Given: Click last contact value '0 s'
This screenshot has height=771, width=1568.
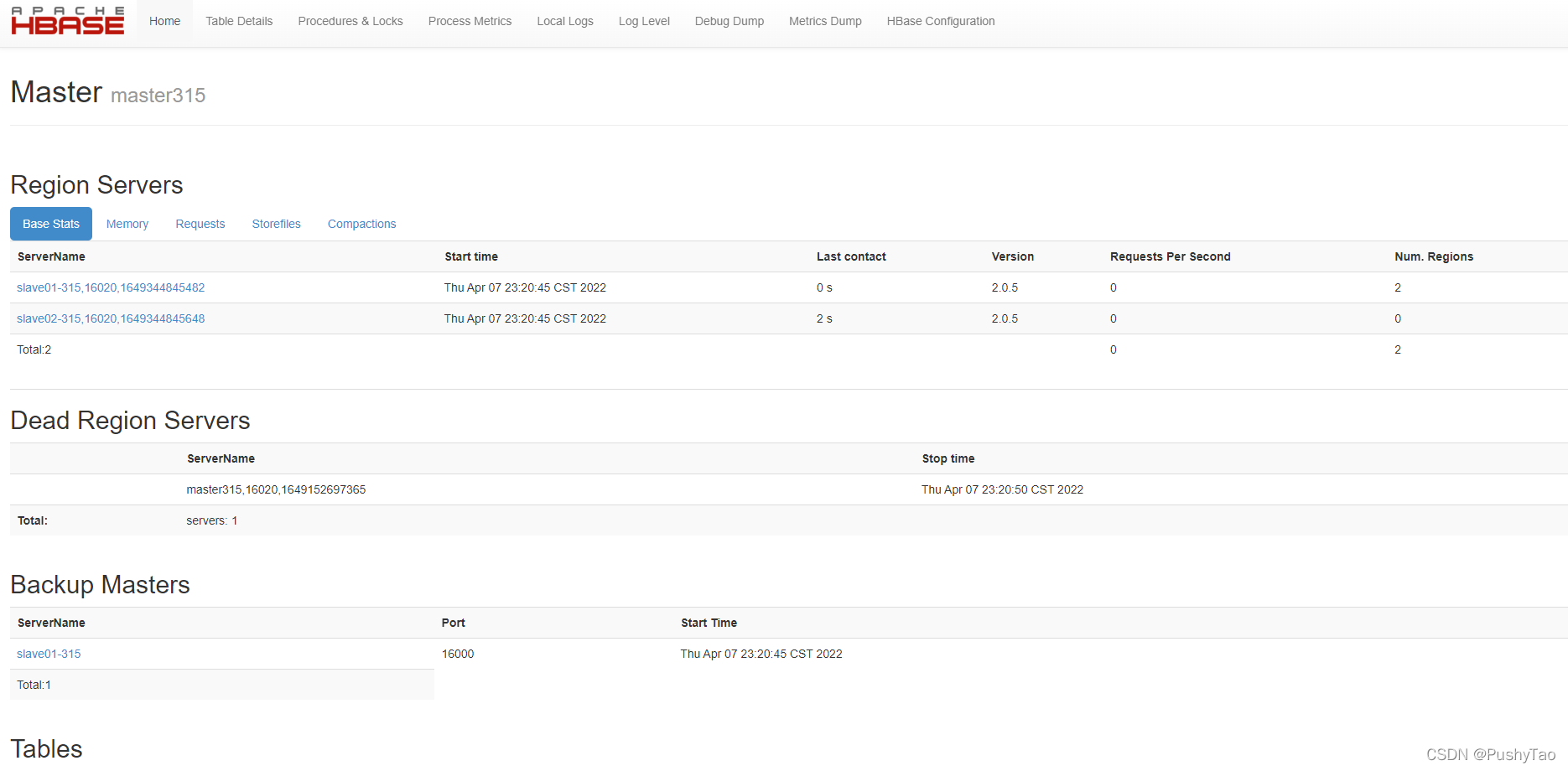Looking at the screenshot, I should tap(824, 287).
